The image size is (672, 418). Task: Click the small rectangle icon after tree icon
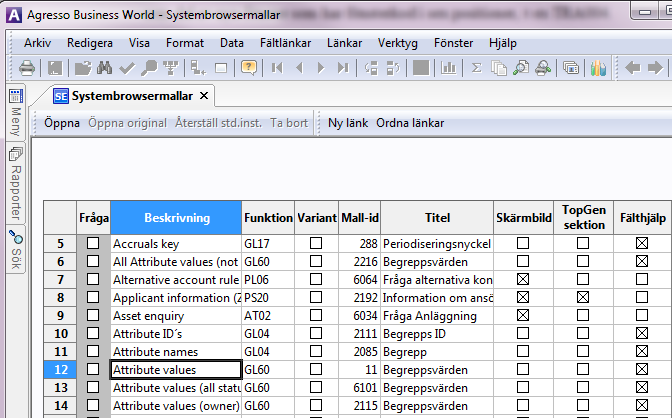click(x=221, y=68)
